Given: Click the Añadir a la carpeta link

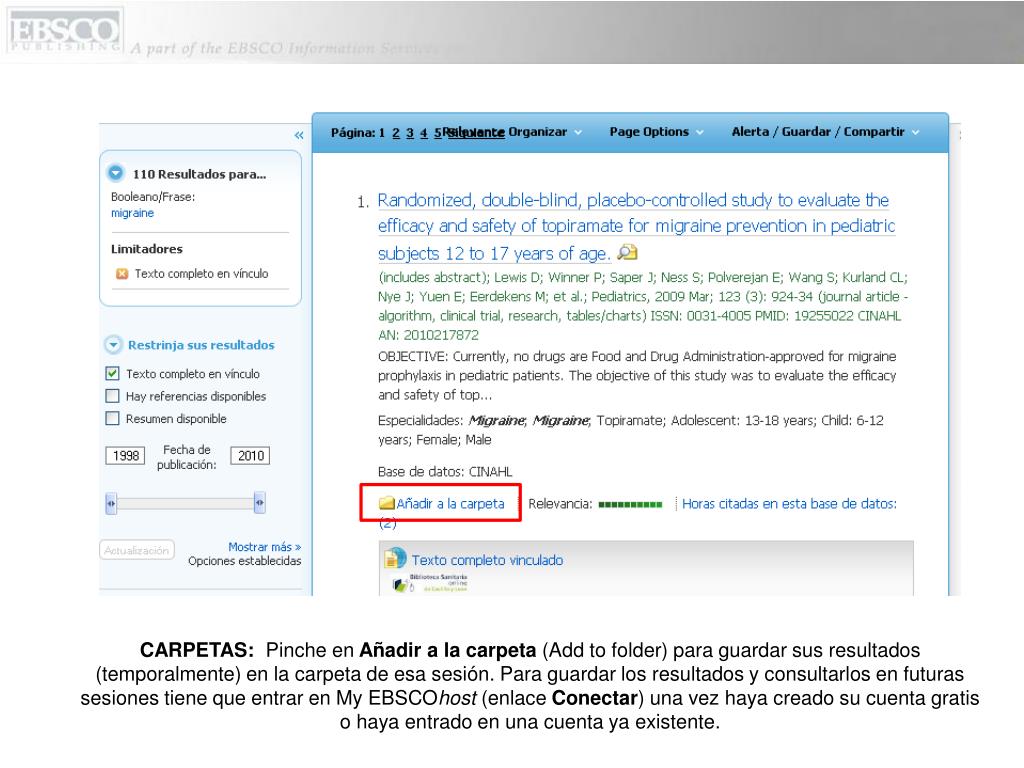Looking at the screenshot, I should point(451,504).
